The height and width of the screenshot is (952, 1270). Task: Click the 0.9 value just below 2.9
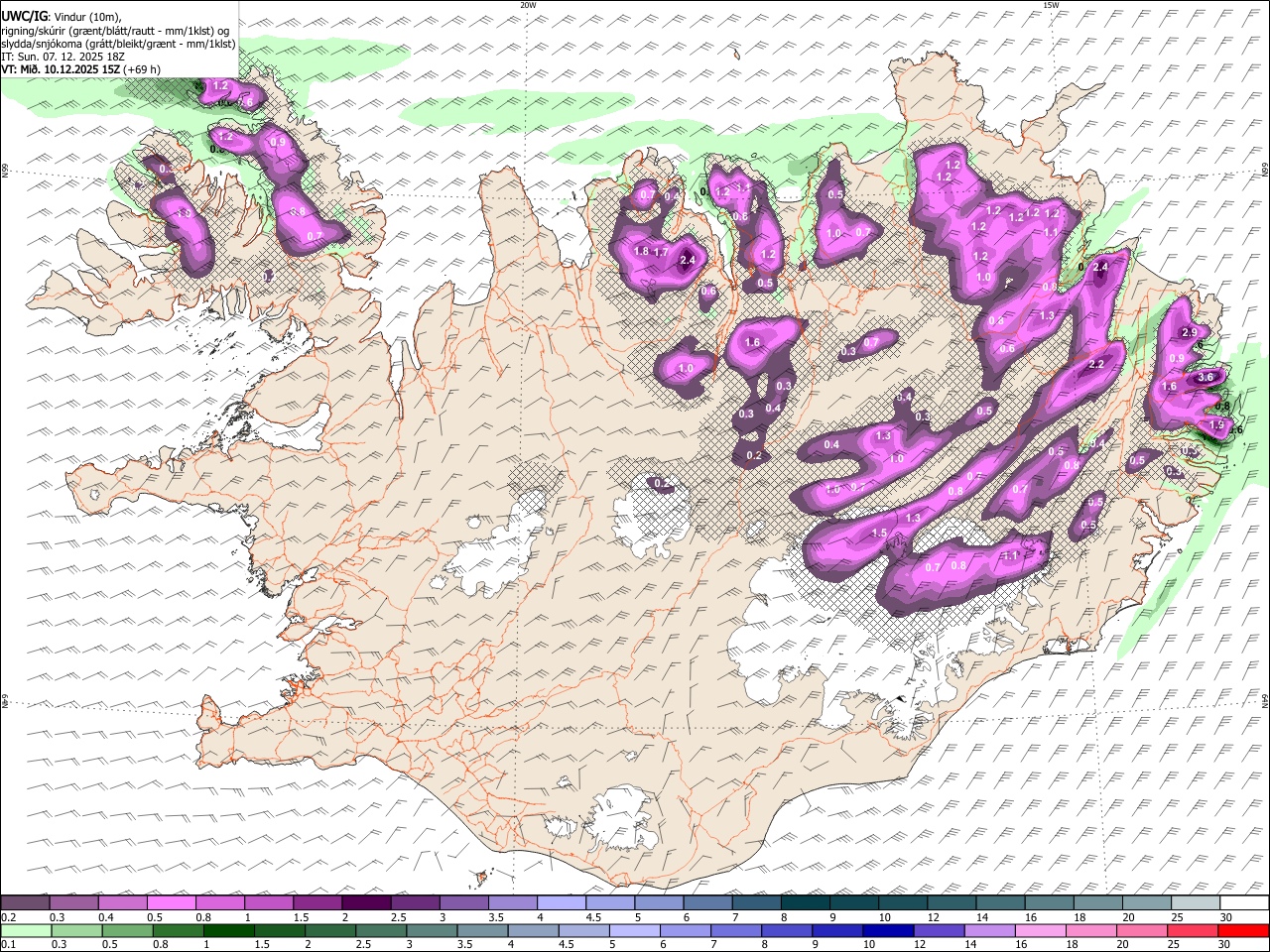click(x=1177, y=358)
